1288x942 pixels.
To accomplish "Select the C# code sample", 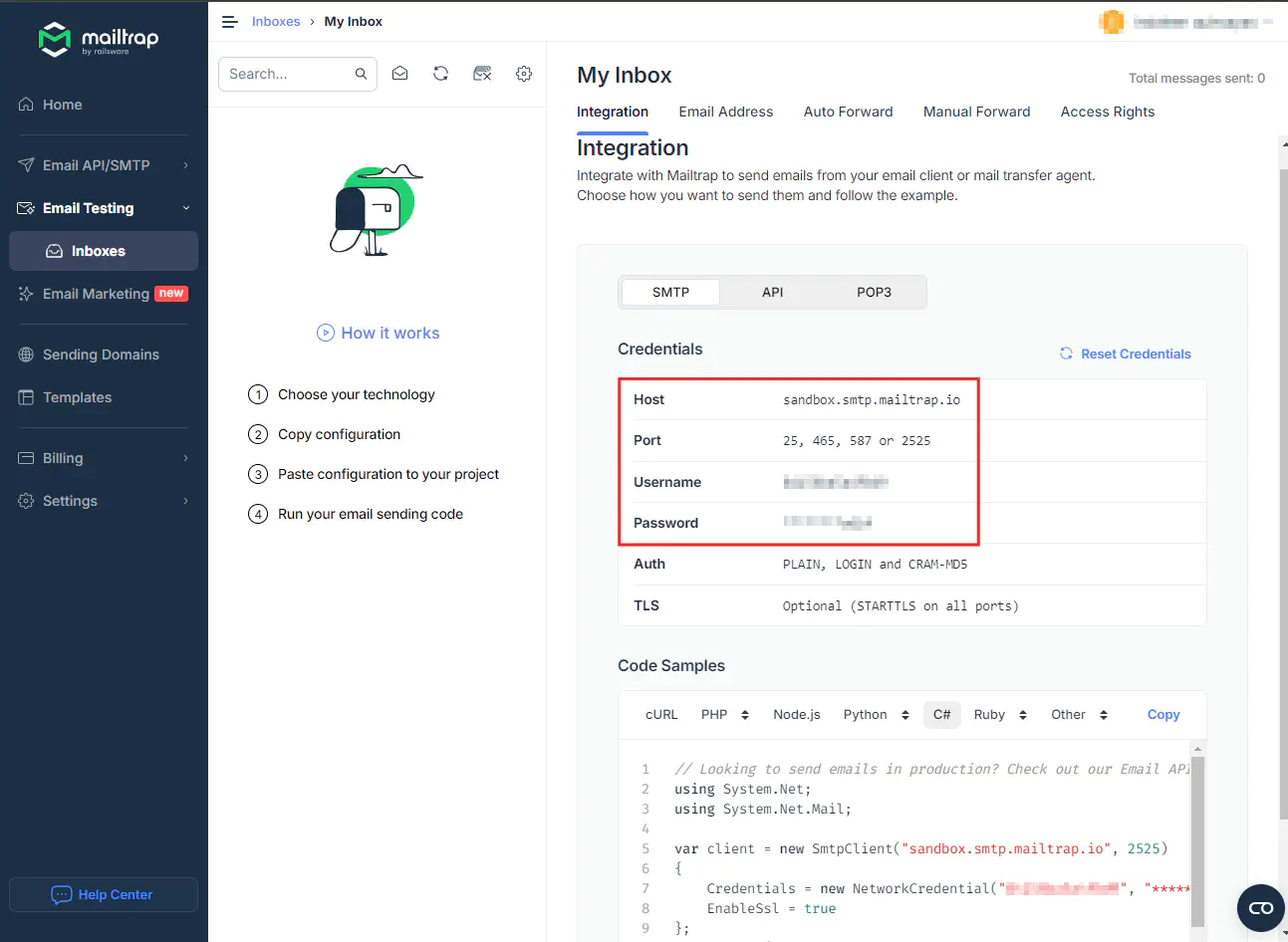I will [x=942, y=715].
